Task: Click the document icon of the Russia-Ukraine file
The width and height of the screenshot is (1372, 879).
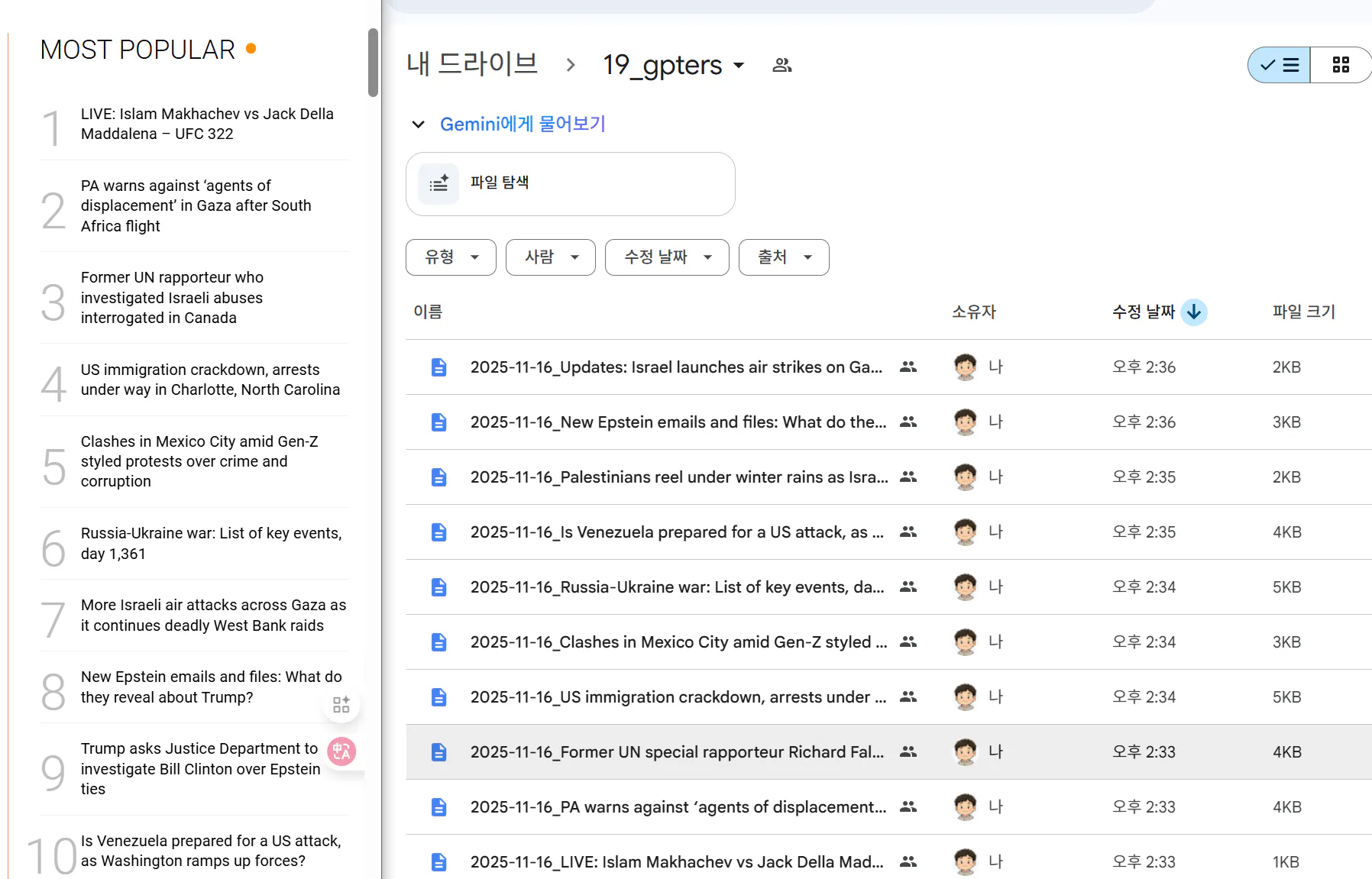Action: tap(438, 587)
